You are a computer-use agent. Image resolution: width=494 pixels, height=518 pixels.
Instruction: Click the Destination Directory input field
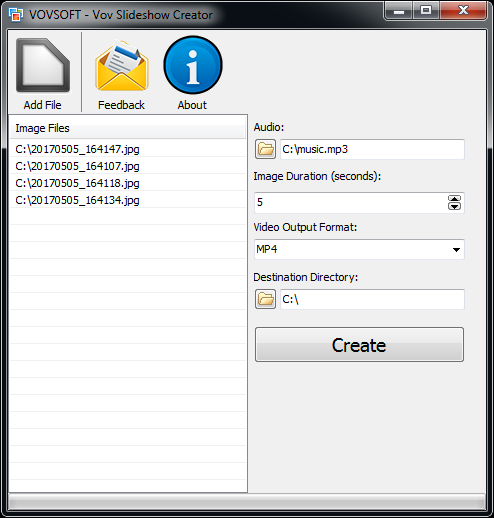point(372,299)
